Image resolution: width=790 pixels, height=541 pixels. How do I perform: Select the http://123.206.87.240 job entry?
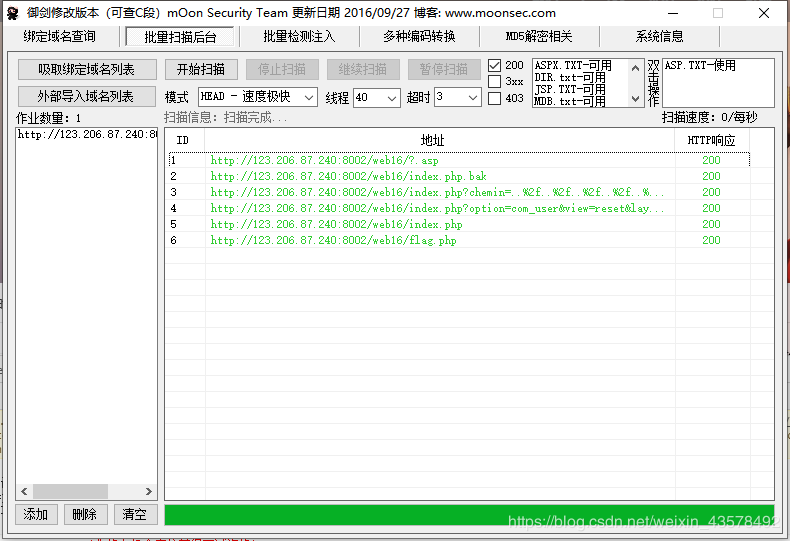point(87,134)
